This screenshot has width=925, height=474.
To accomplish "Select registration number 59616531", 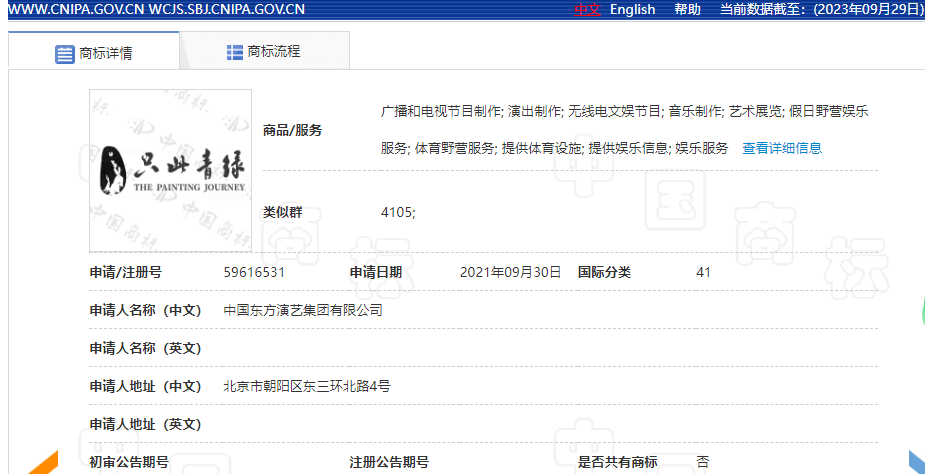I will point(254,272).
